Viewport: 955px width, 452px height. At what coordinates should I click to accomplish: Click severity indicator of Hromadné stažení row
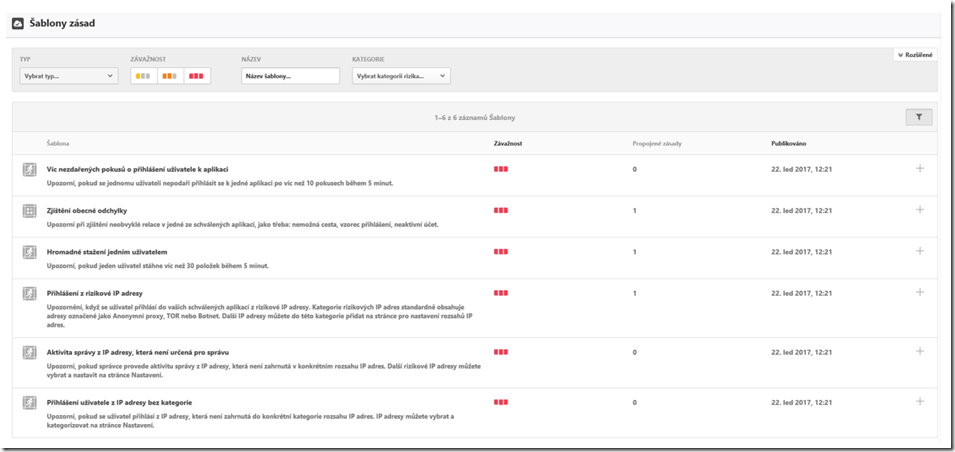pyautogui.click(x=501, y=252)
